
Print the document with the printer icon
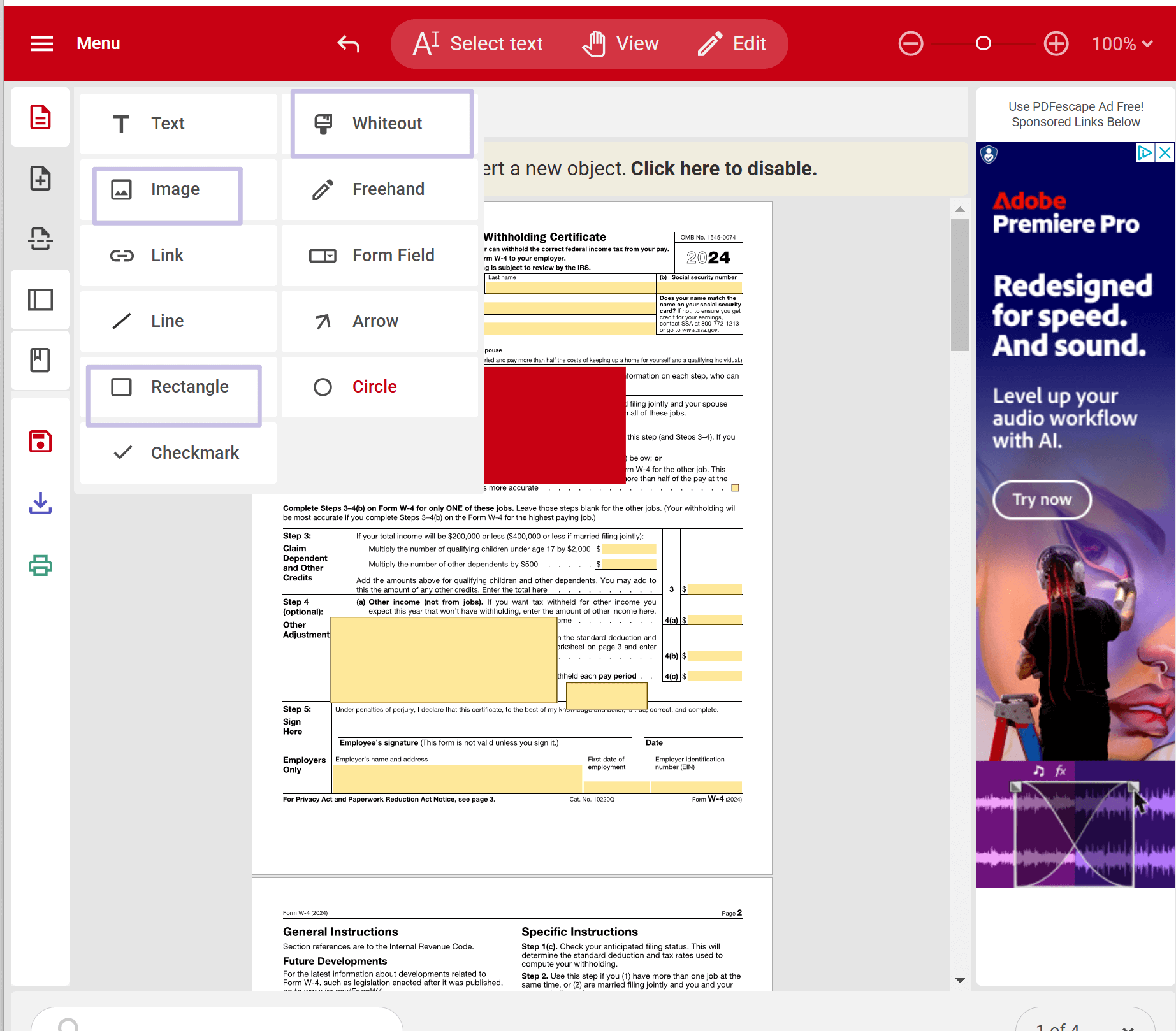pyautogui.click(x=40, y=565)
